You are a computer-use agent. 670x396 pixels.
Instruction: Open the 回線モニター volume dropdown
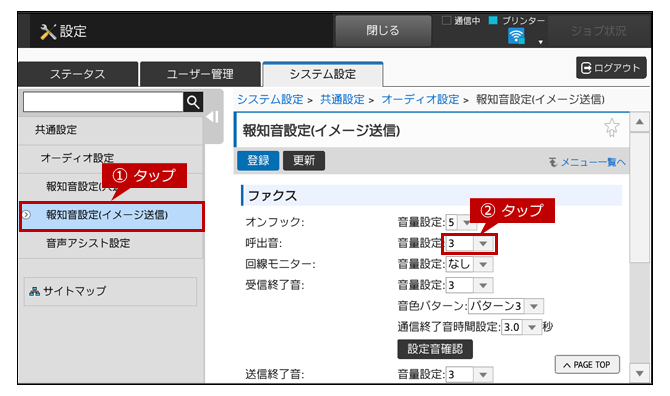[x=469, y=264]
